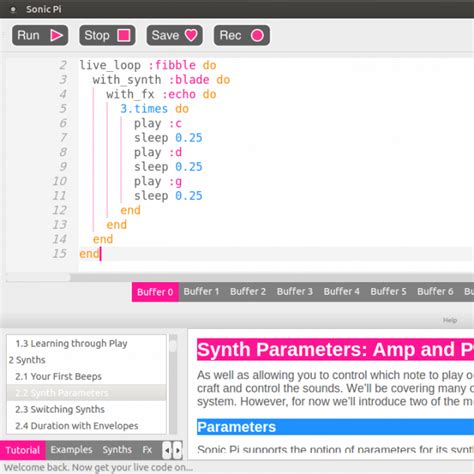Open 2.3 Switching Synths tutorial entry
The width and height of the screenshot is (474, 474).
(60, 409)
